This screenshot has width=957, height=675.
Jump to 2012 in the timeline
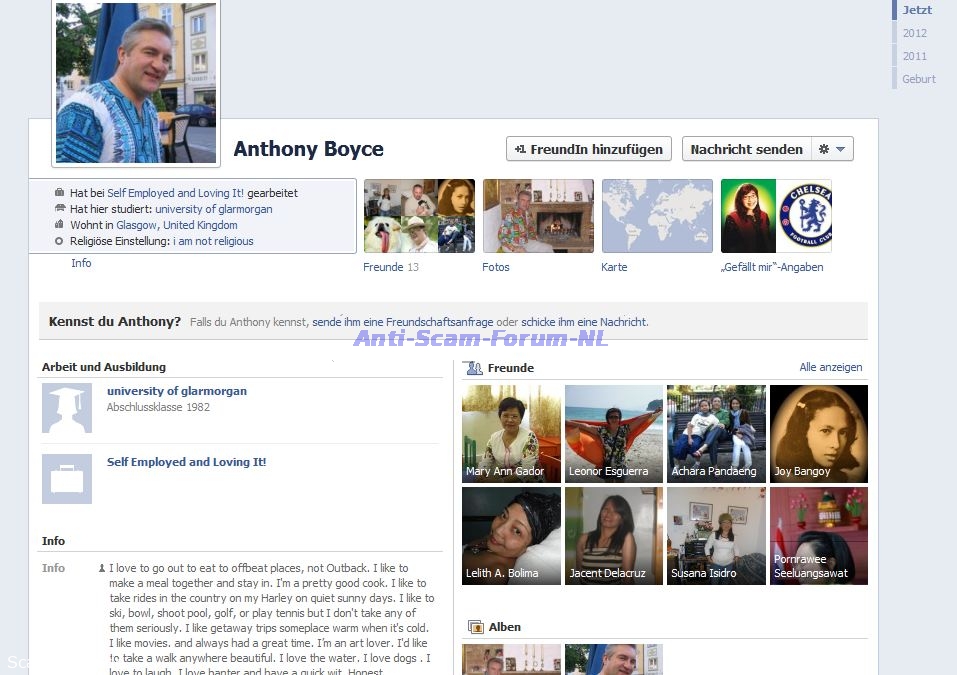point(914,33)
